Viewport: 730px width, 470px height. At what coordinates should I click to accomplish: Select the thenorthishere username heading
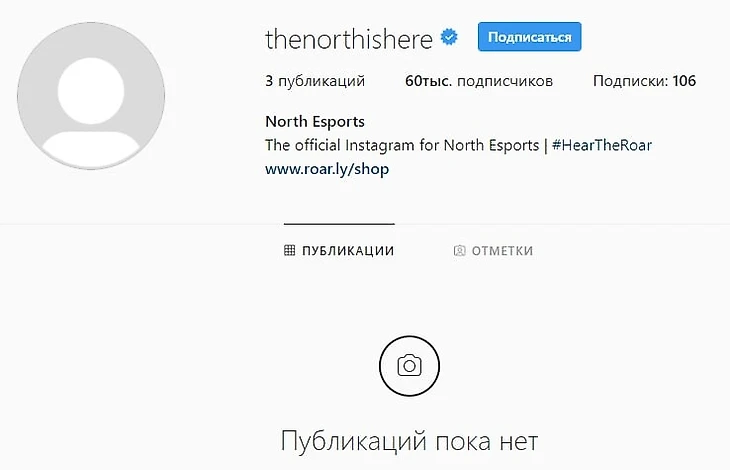pos(349,39)
